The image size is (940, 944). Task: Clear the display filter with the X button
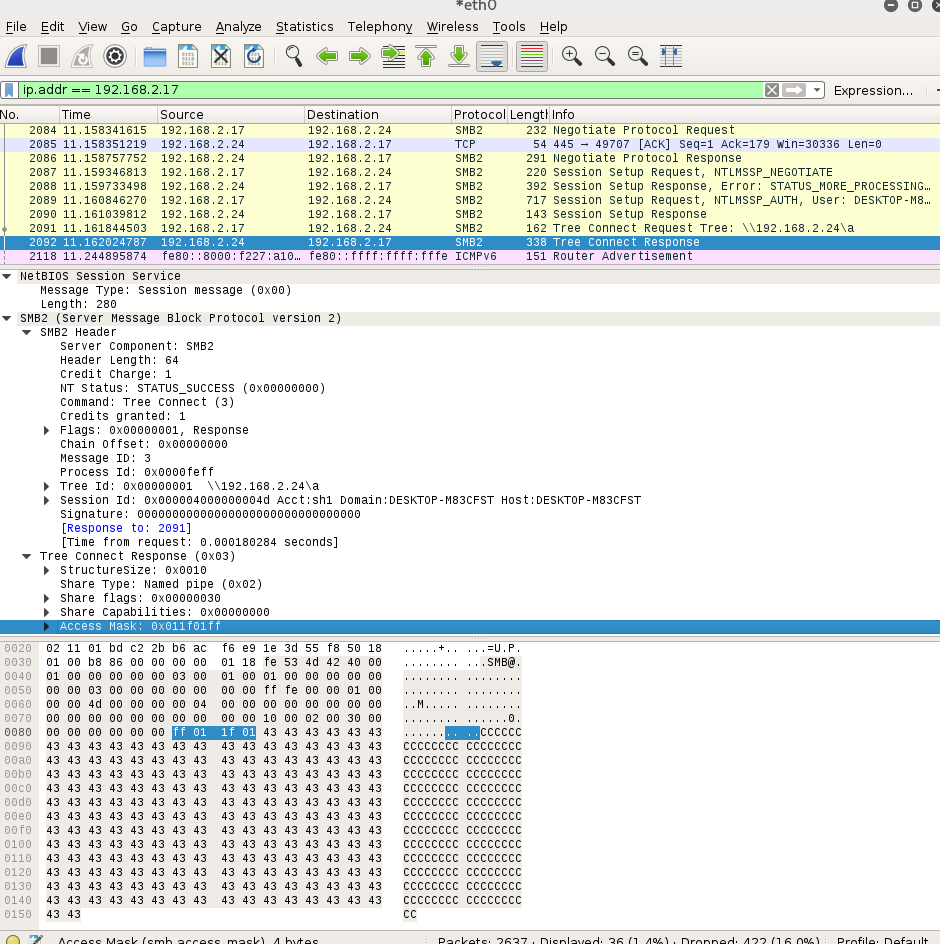(771, 90)
